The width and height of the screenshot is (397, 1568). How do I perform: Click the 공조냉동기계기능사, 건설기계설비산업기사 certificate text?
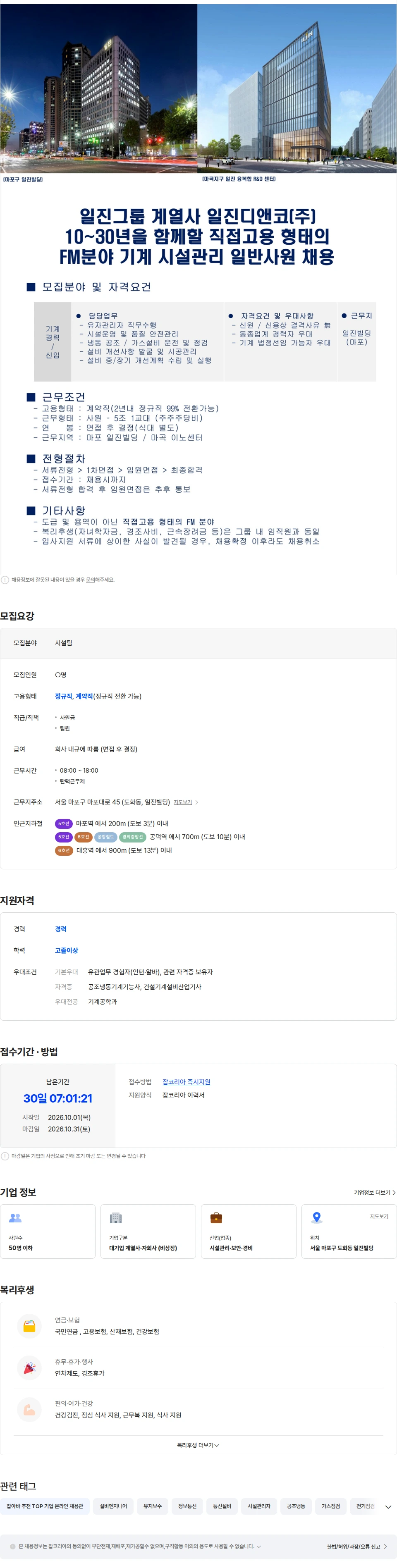click(144, 987)
